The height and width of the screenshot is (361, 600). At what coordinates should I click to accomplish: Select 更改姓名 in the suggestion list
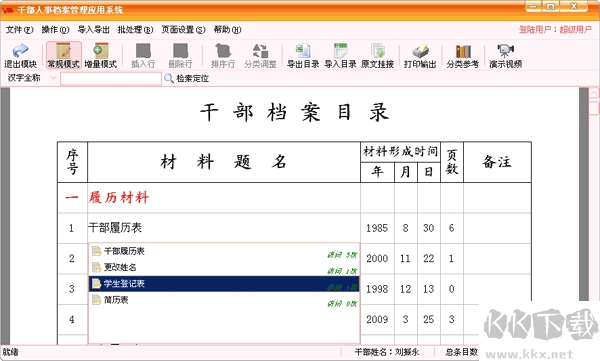click(x=224, y=267)
